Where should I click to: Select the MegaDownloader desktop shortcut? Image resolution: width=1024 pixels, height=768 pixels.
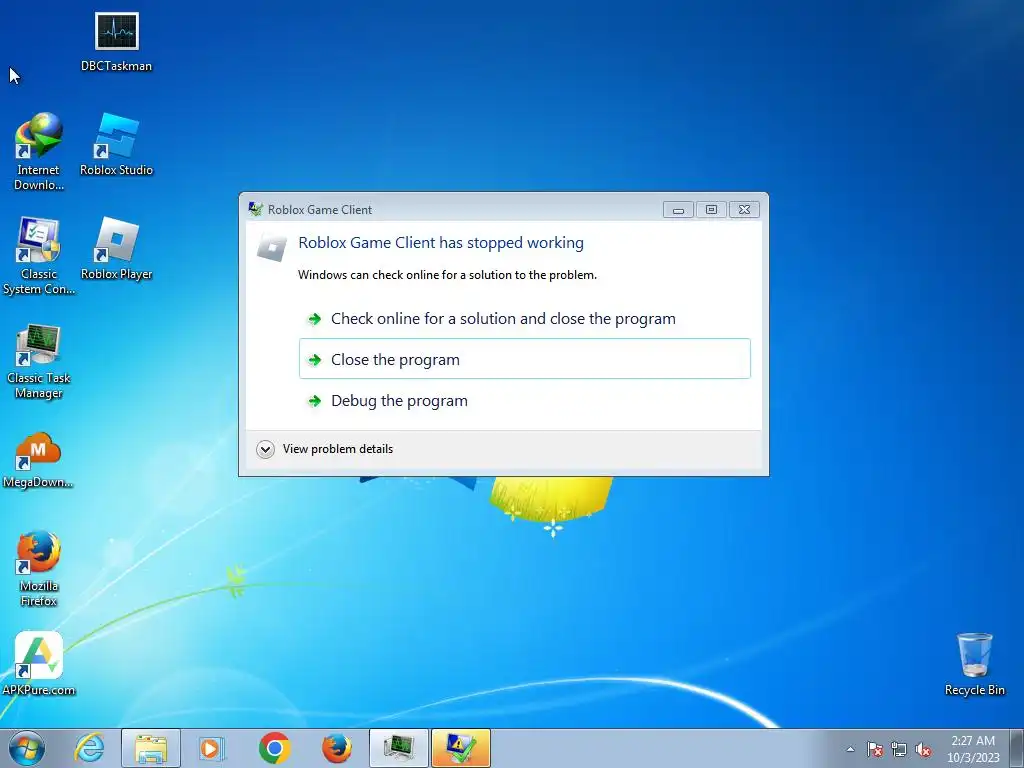38,460
